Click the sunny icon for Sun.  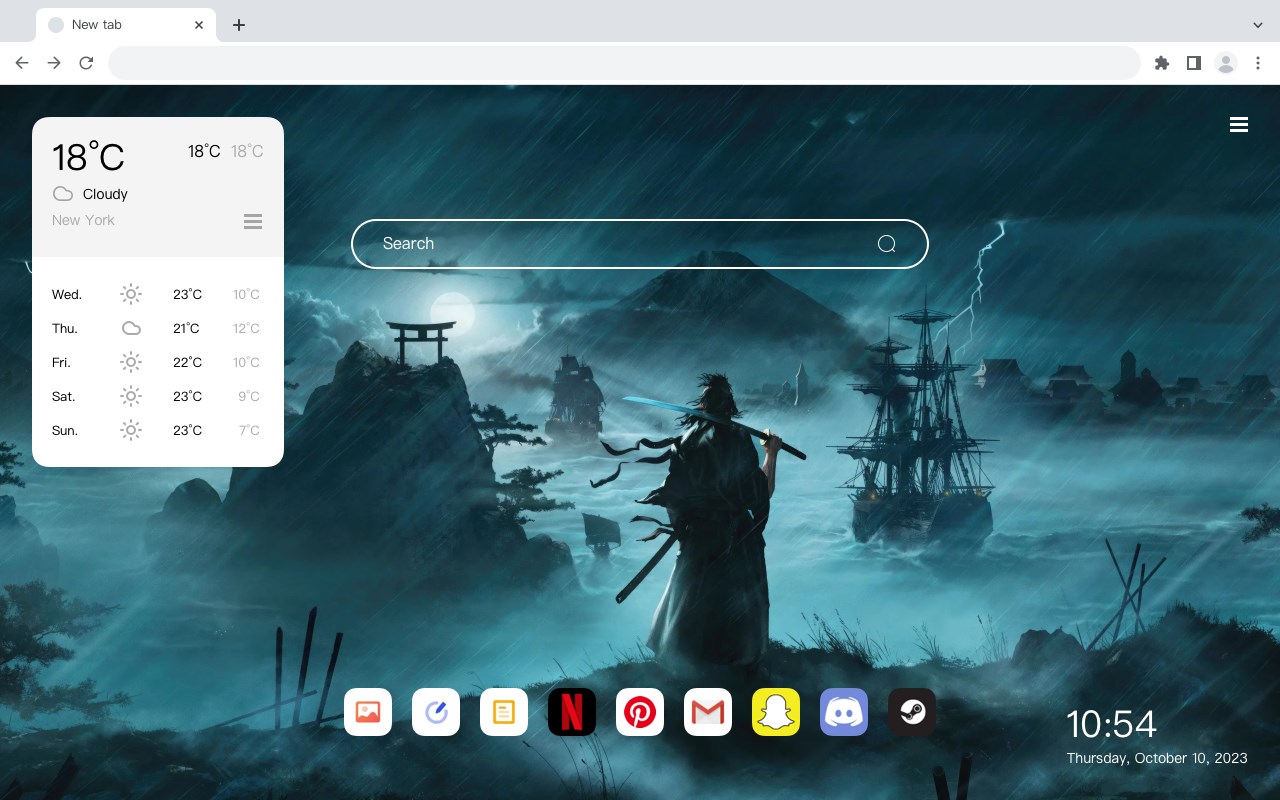coord(131,430)
